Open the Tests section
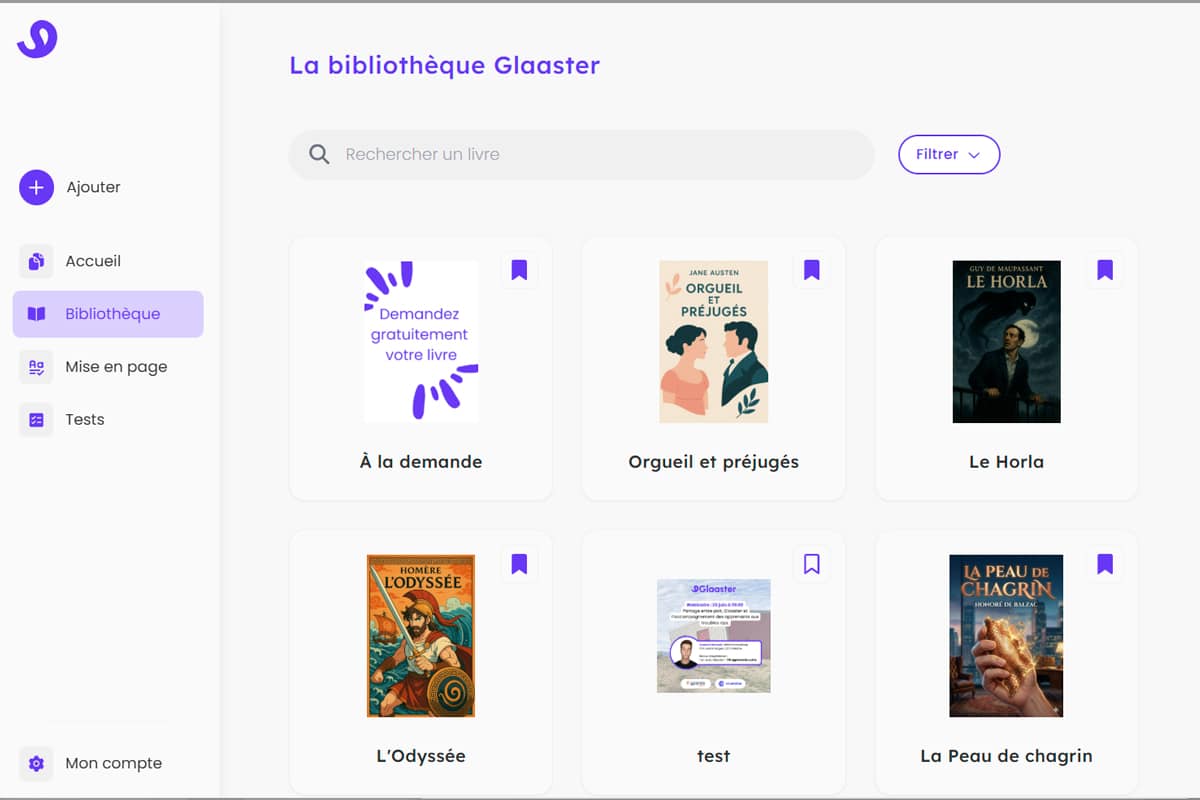 click(108, 420)
